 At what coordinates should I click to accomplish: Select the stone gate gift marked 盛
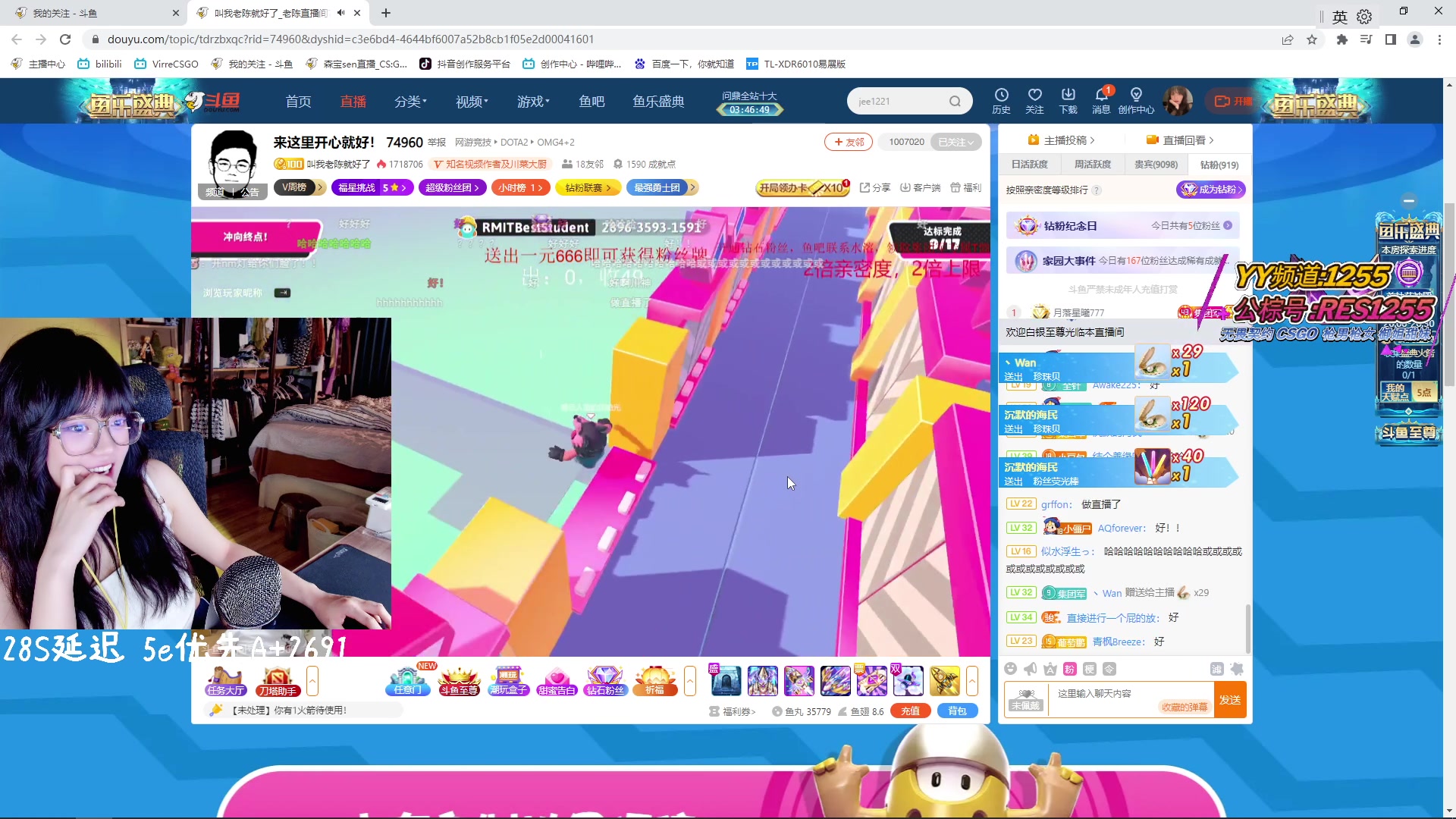726,680
